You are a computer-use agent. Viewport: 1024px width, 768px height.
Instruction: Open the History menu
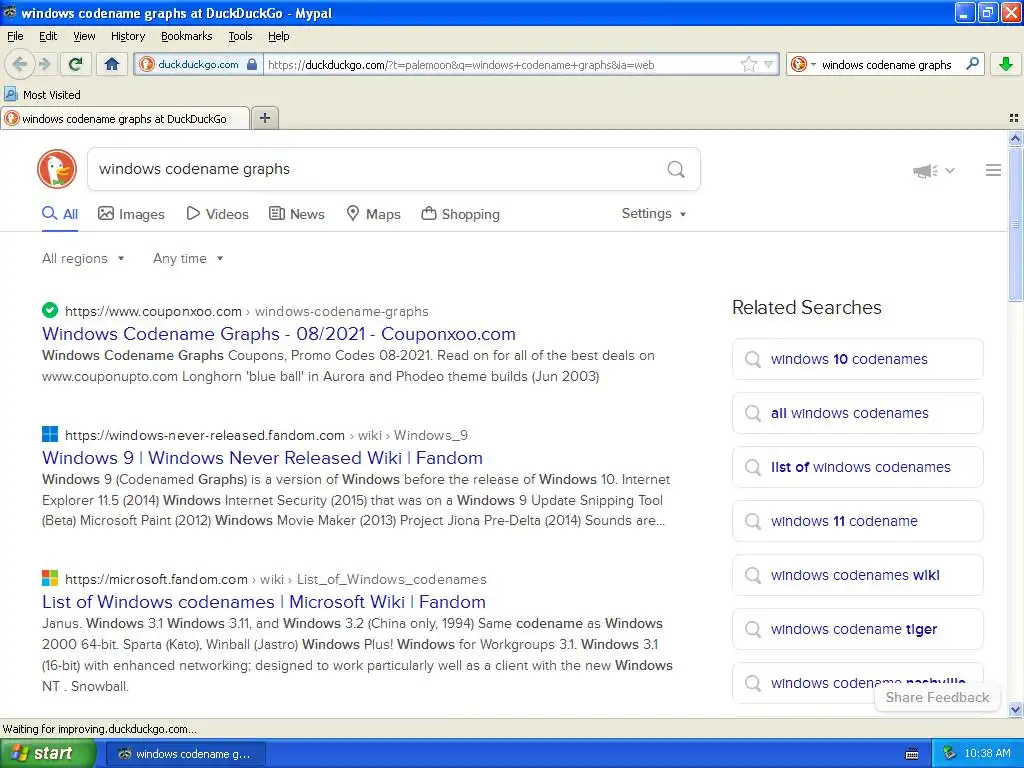(x=127, y=36)
